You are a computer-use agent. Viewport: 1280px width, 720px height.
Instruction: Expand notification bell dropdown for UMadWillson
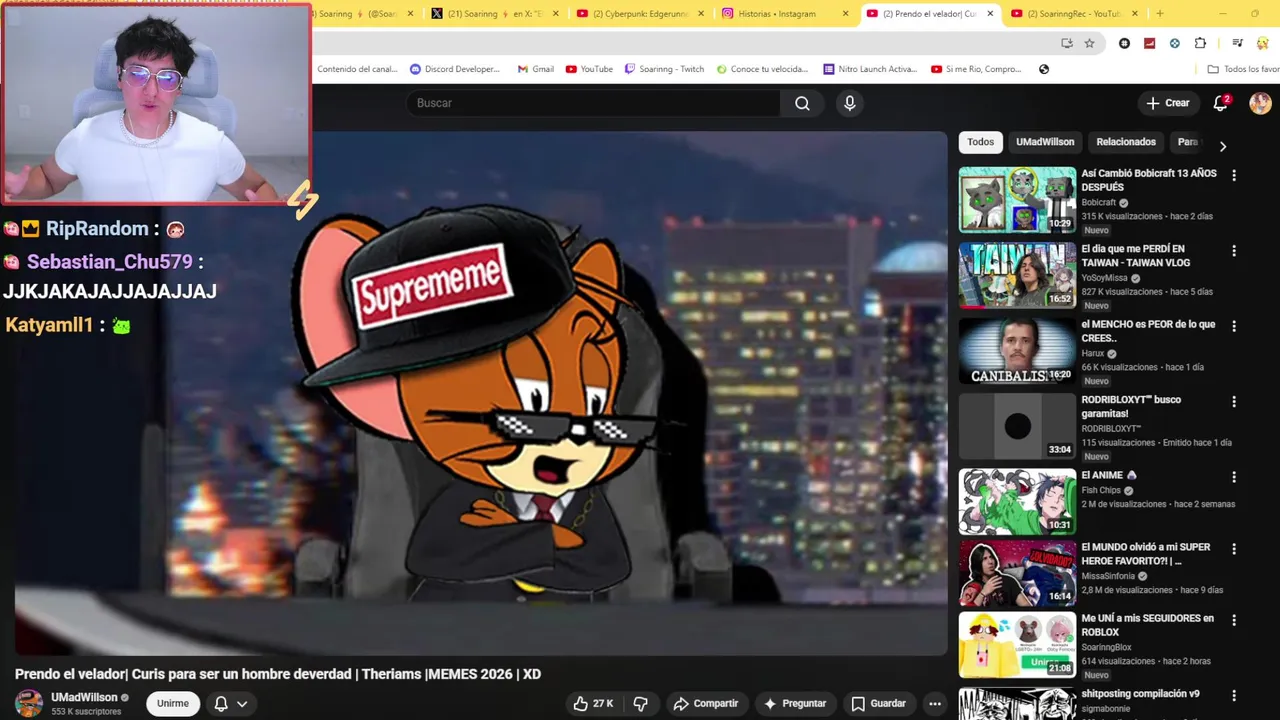tap(230, 703)
